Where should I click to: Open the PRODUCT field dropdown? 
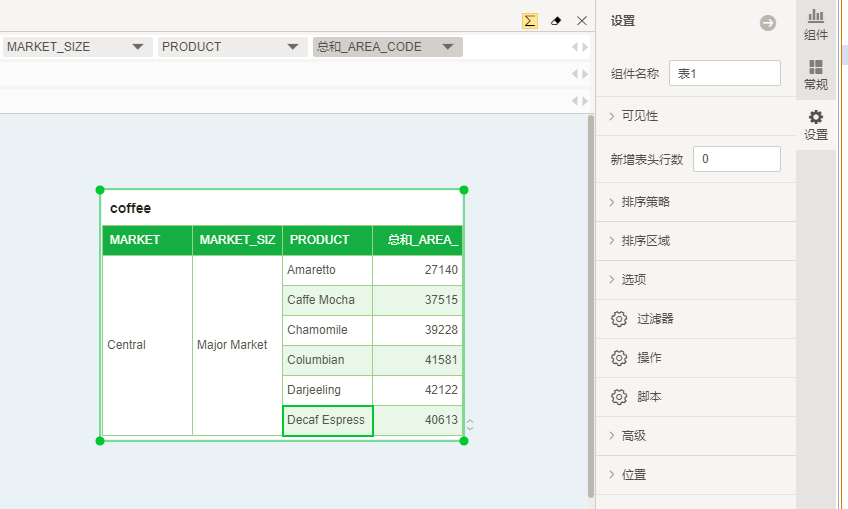[x=292, y=47]
